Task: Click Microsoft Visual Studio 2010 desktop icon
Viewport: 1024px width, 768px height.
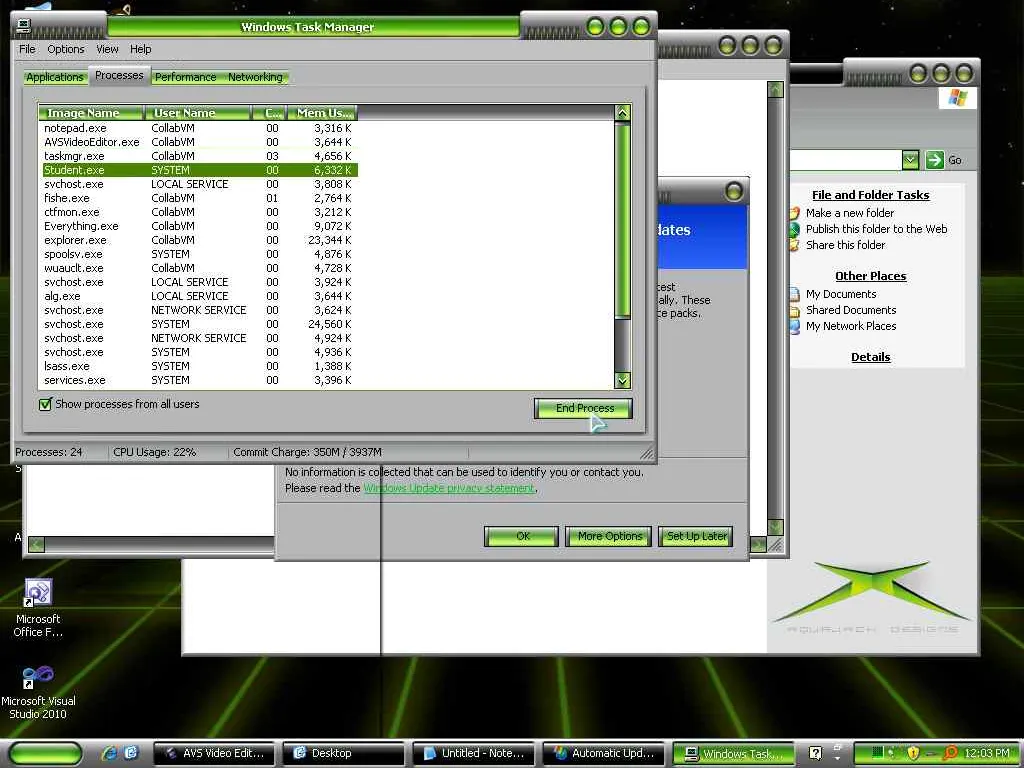Action: click(x=38, y=675)
